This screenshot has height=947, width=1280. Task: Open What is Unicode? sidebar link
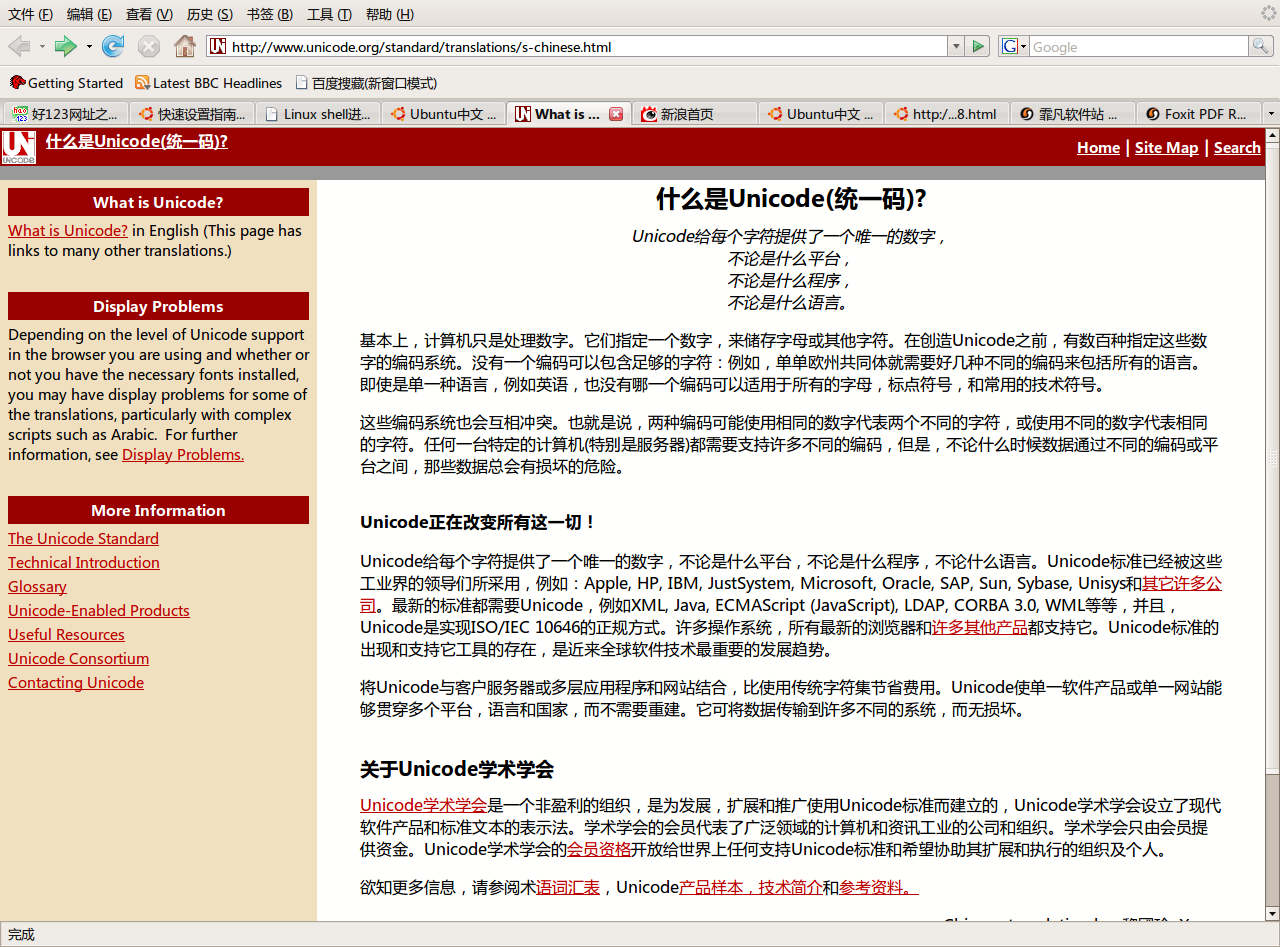(68, 230)
